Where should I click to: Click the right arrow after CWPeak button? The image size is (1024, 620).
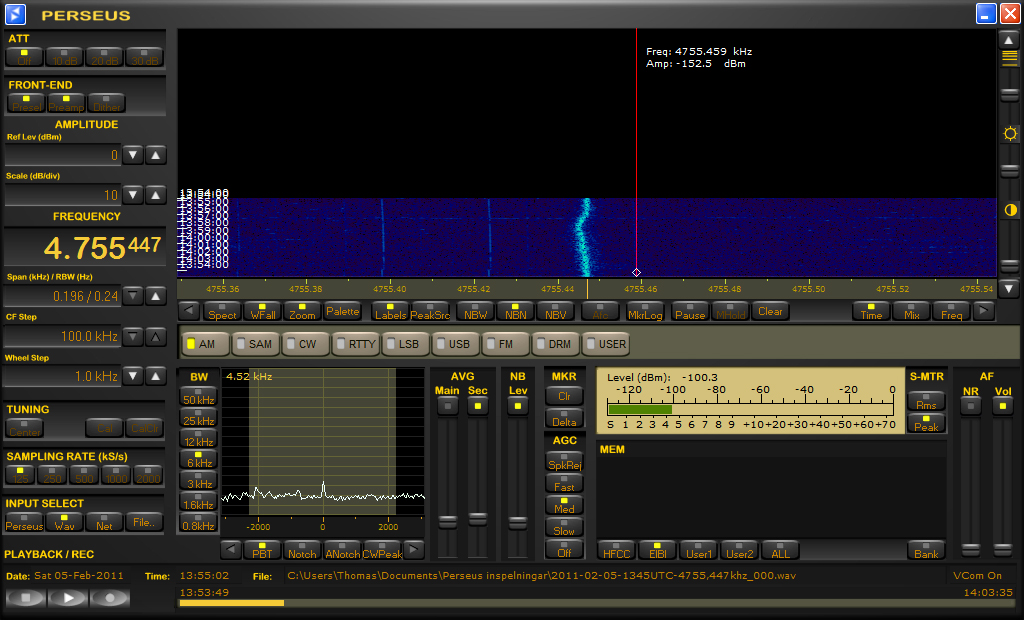point(413,550)
